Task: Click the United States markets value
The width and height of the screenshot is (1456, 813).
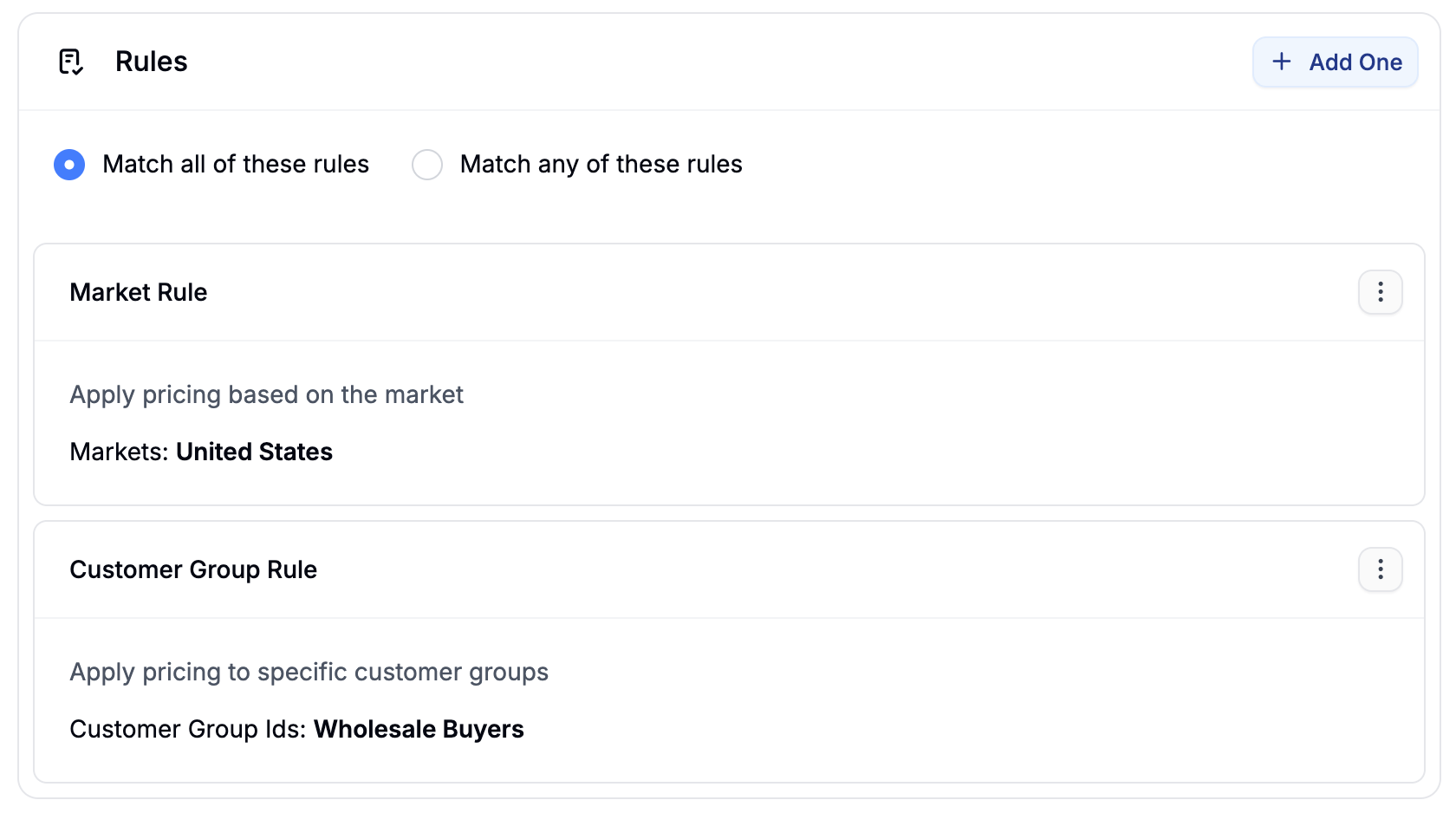Action: 254,452
